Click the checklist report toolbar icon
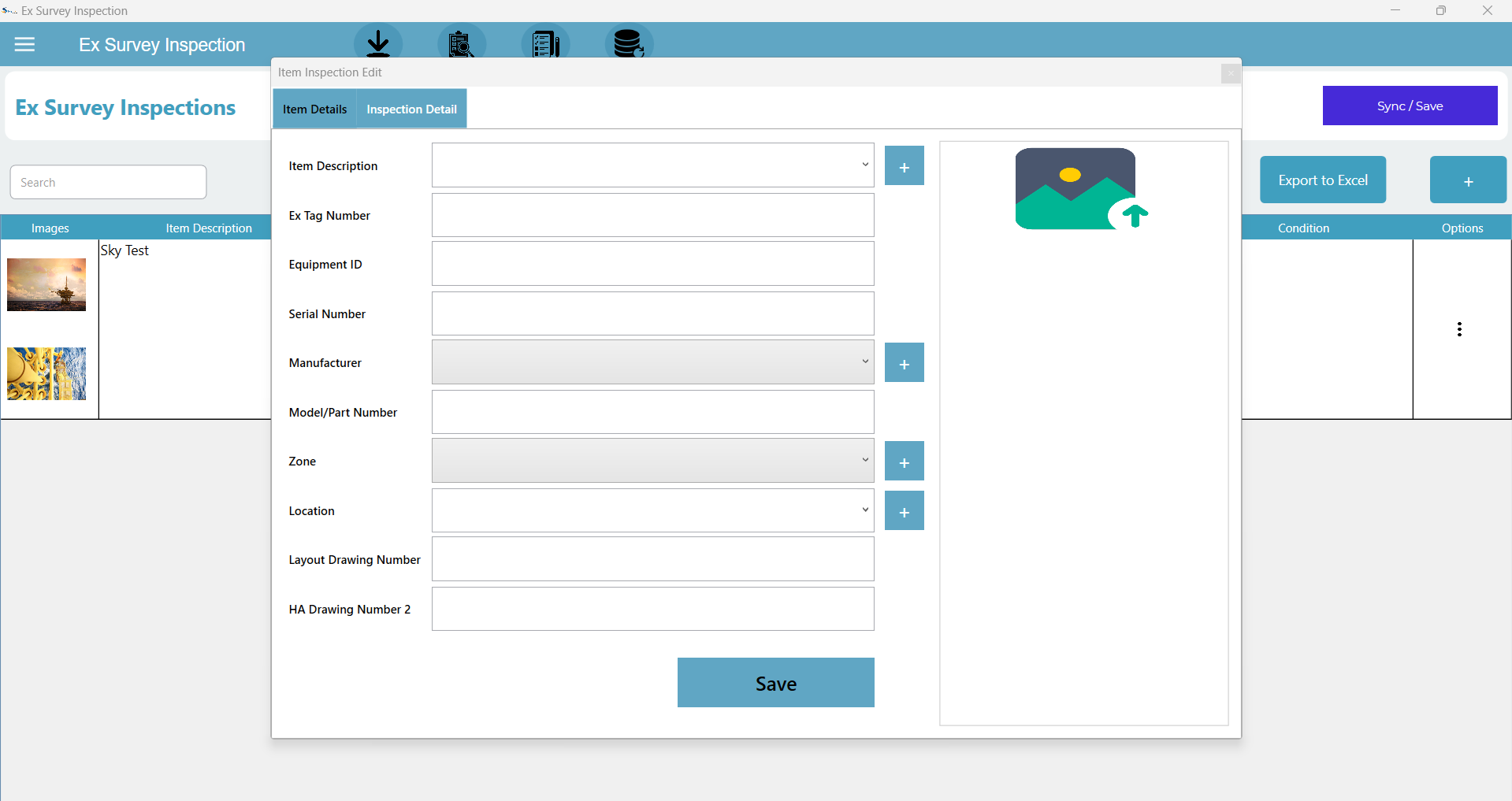Viewport: 1512px width, 801px height. 545,43
